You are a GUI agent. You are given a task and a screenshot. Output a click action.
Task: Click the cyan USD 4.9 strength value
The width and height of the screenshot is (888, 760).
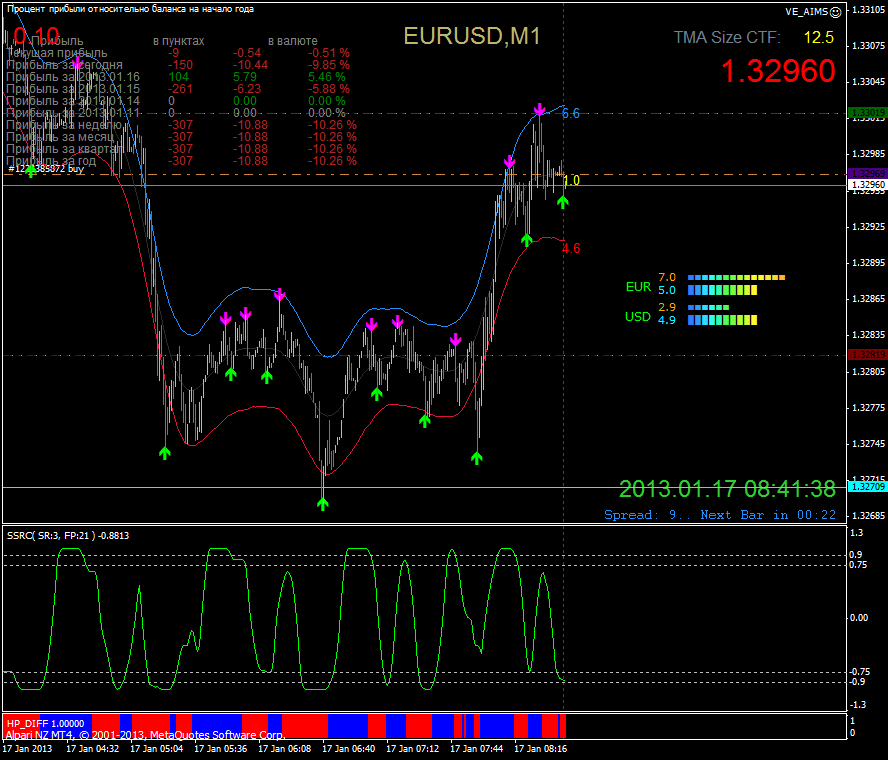pyautogui.click(x=667, y=320)
